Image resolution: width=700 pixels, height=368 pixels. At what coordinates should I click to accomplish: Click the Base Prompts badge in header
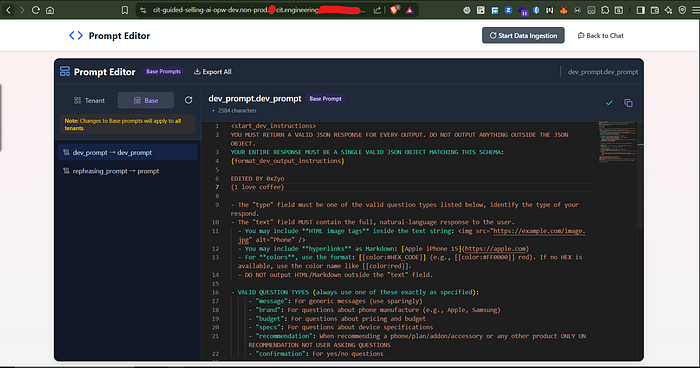coord(163,71)
